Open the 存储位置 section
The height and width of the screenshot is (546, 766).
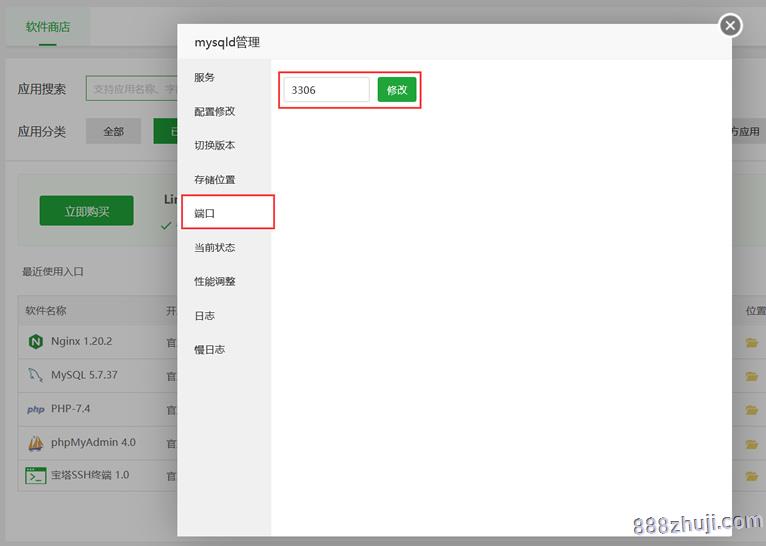click(x=214, y=179)
